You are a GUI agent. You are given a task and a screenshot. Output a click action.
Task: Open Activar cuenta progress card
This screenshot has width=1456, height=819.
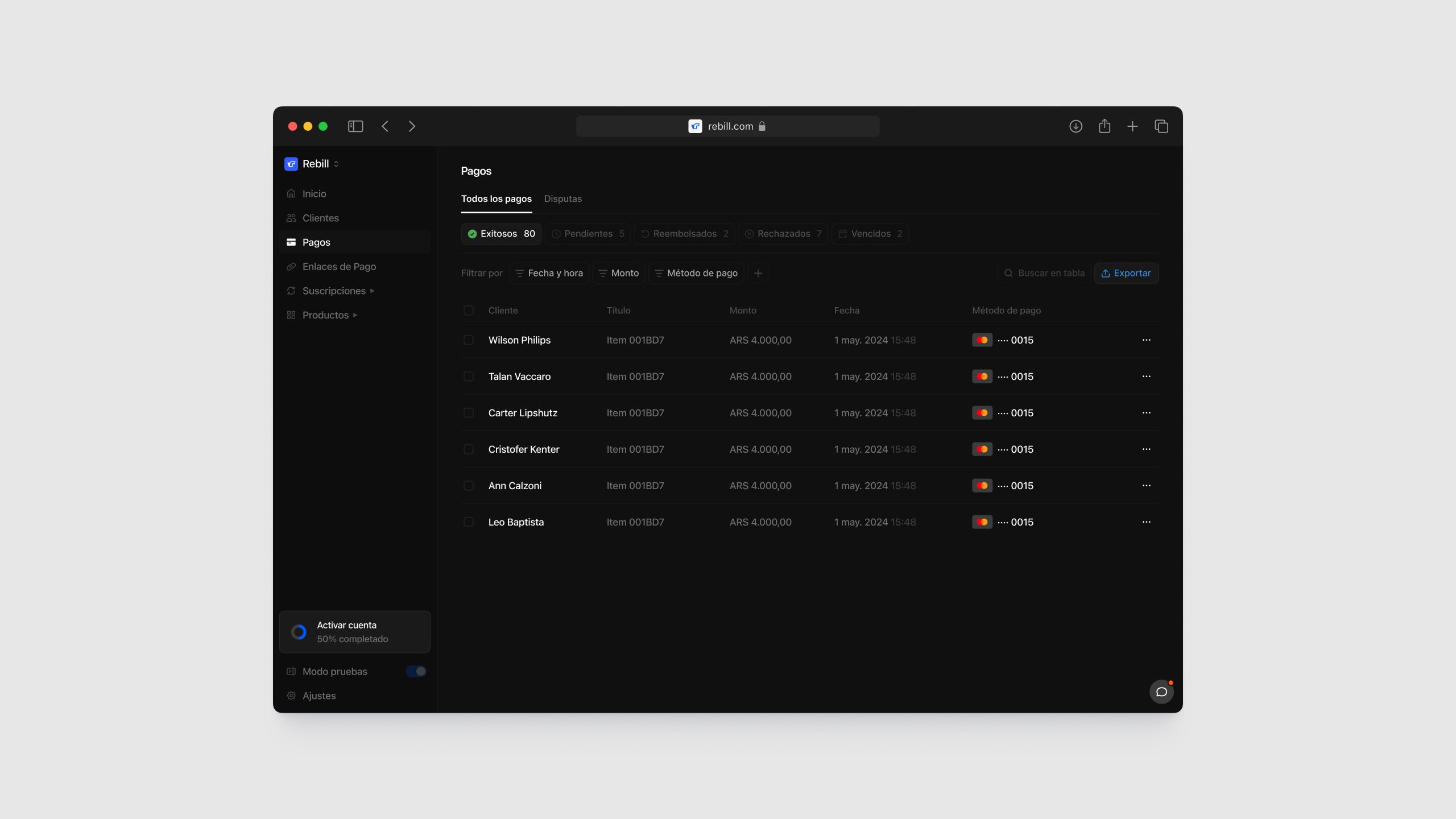point(354,632)
